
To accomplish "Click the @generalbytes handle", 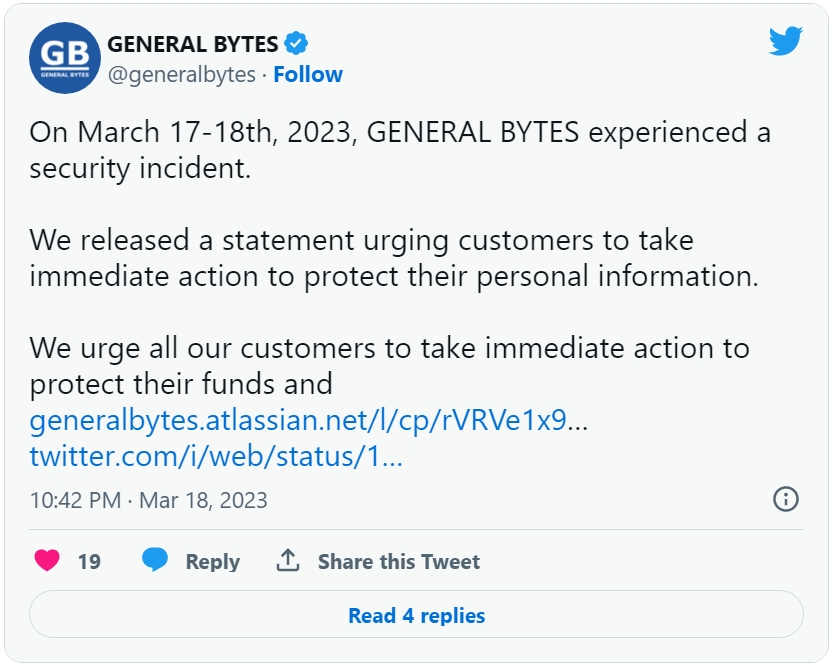I will [x=182, y=74].
